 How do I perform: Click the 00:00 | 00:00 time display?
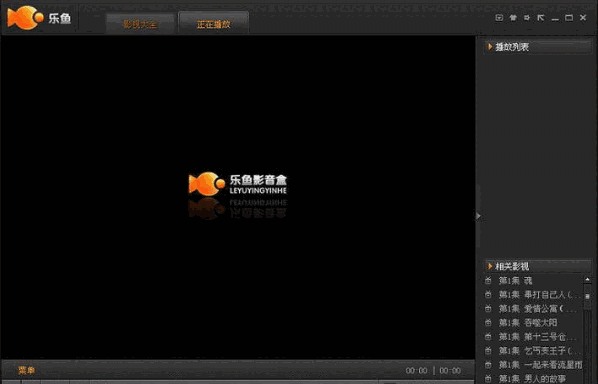click(433, 371)
